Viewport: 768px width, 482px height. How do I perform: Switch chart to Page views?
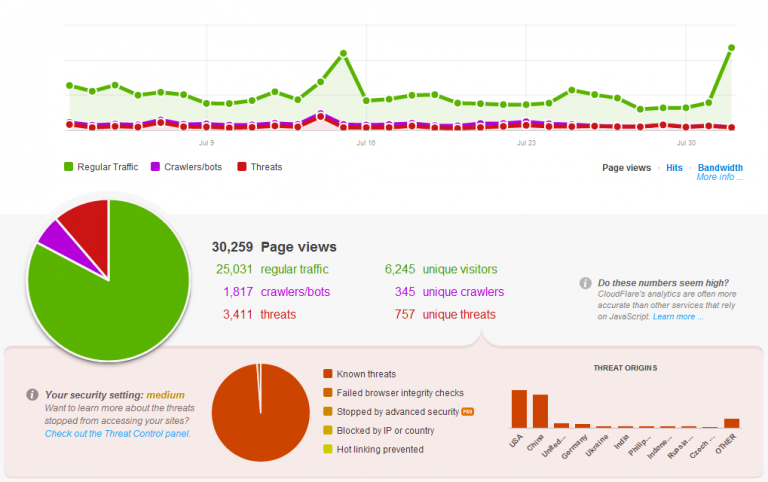tap(626, 168)
